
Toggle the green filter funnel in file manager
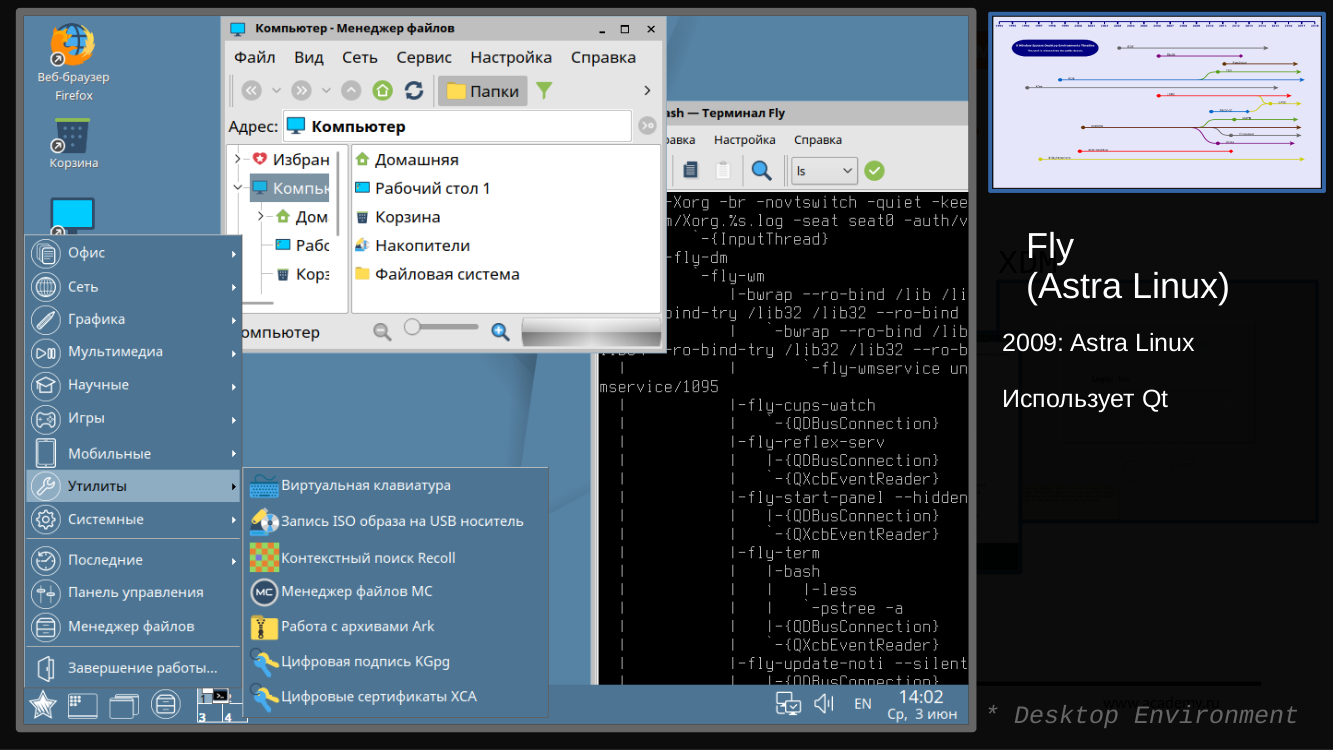click(x=545, y=90)
